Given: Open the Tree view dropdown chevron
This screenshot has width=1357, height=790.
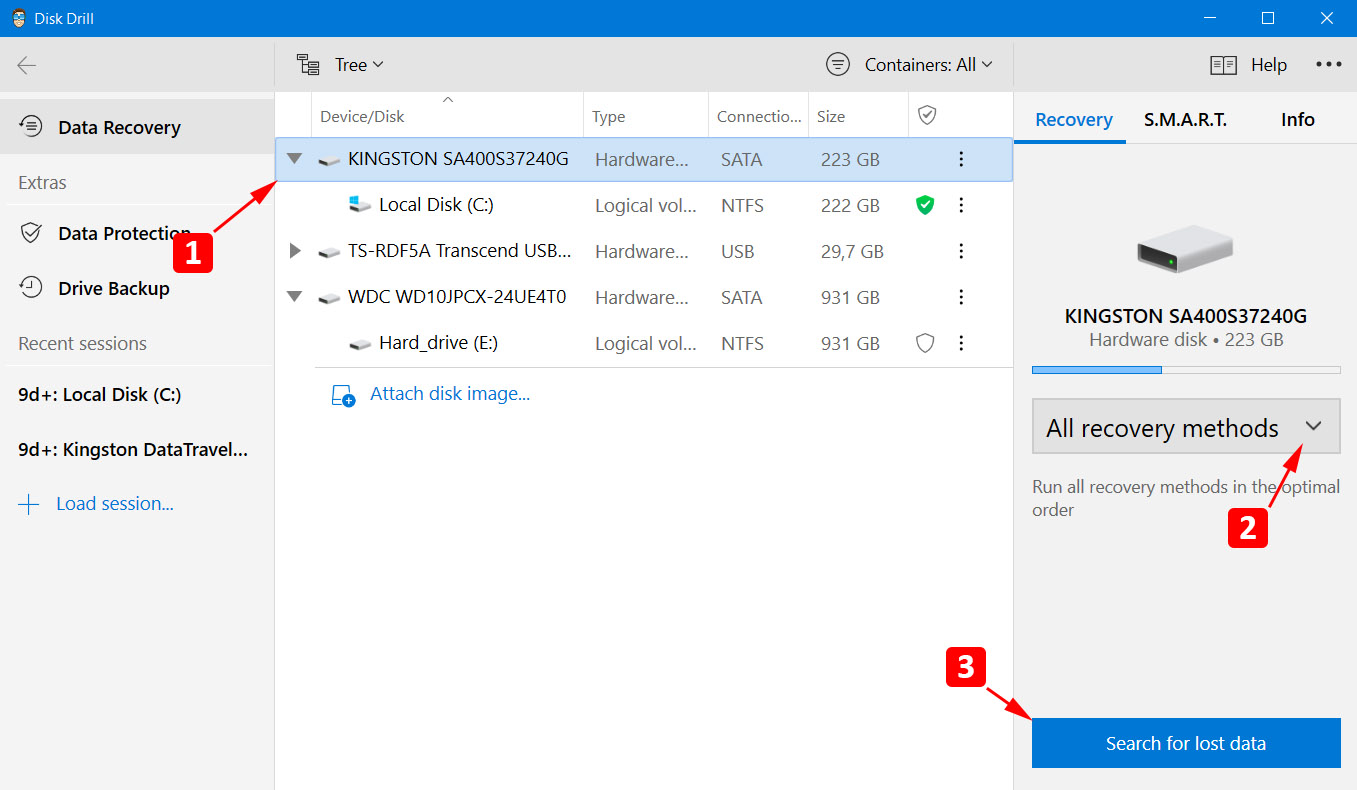Looking at the screenshot, I should [378, 65].
